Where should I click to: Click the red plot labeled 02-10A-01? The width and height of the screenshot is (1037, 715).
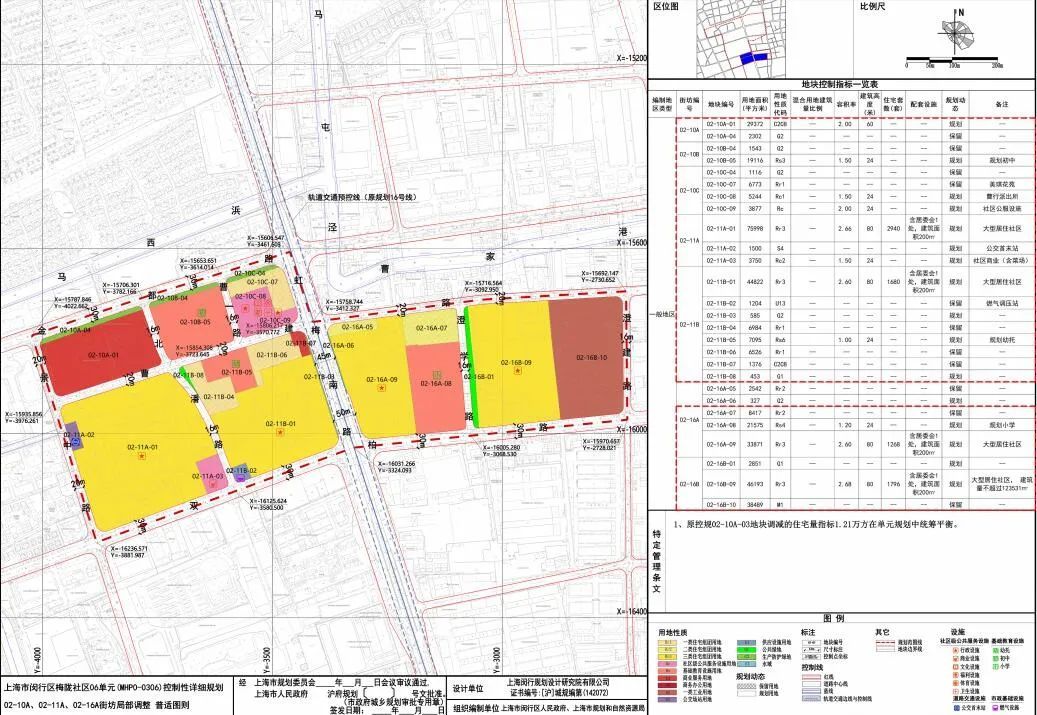click(x=99, y=353)
